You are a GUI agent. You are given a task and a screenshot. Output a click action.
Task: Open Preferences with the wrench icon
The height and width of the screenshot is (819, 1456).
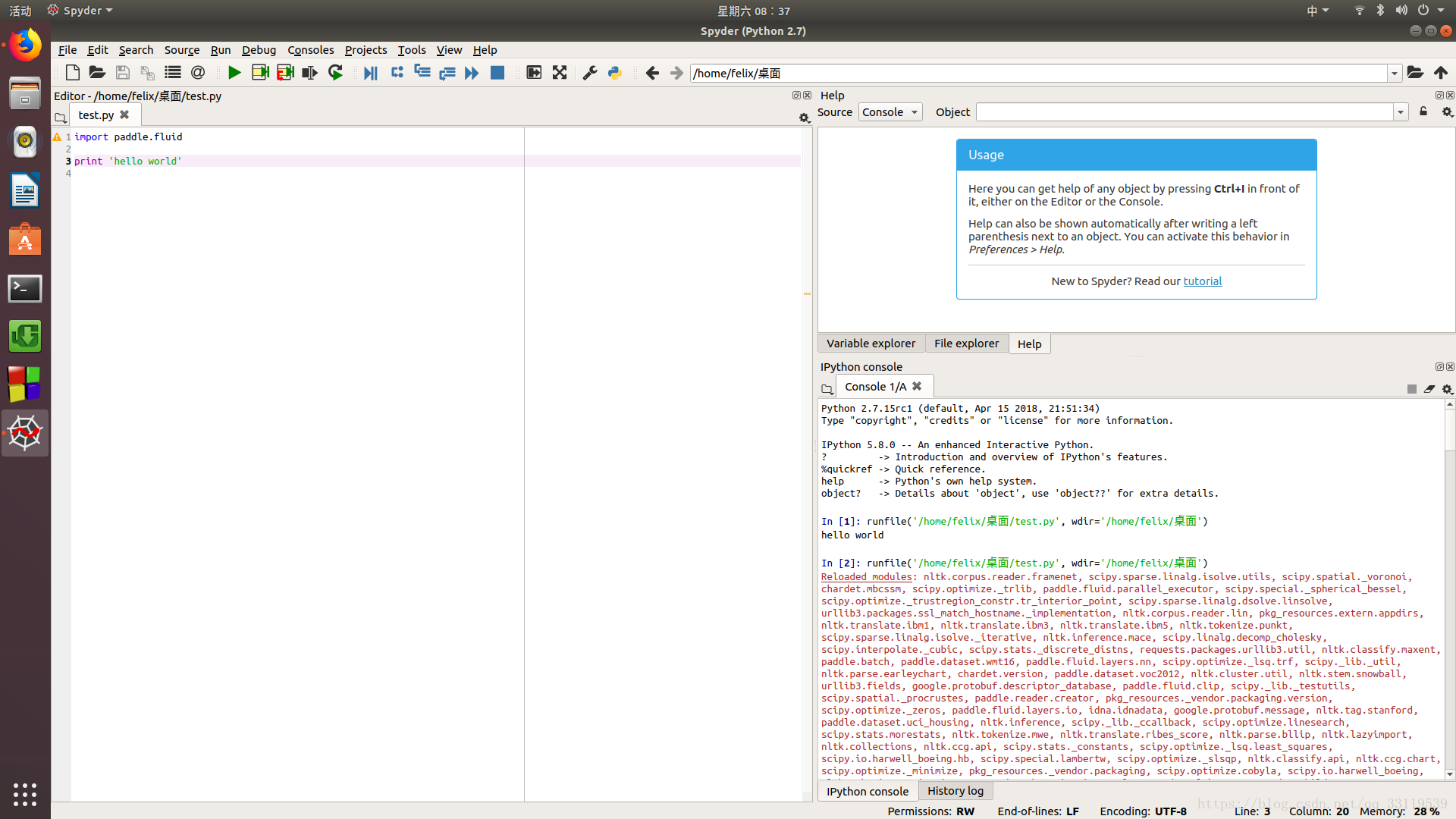[589, 73]
